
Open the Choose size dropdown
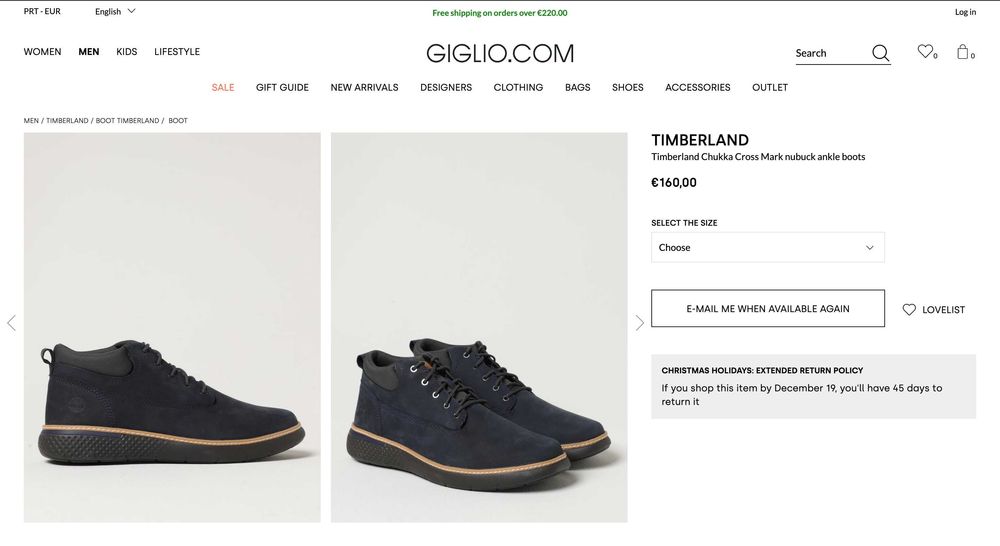(767, 247)
